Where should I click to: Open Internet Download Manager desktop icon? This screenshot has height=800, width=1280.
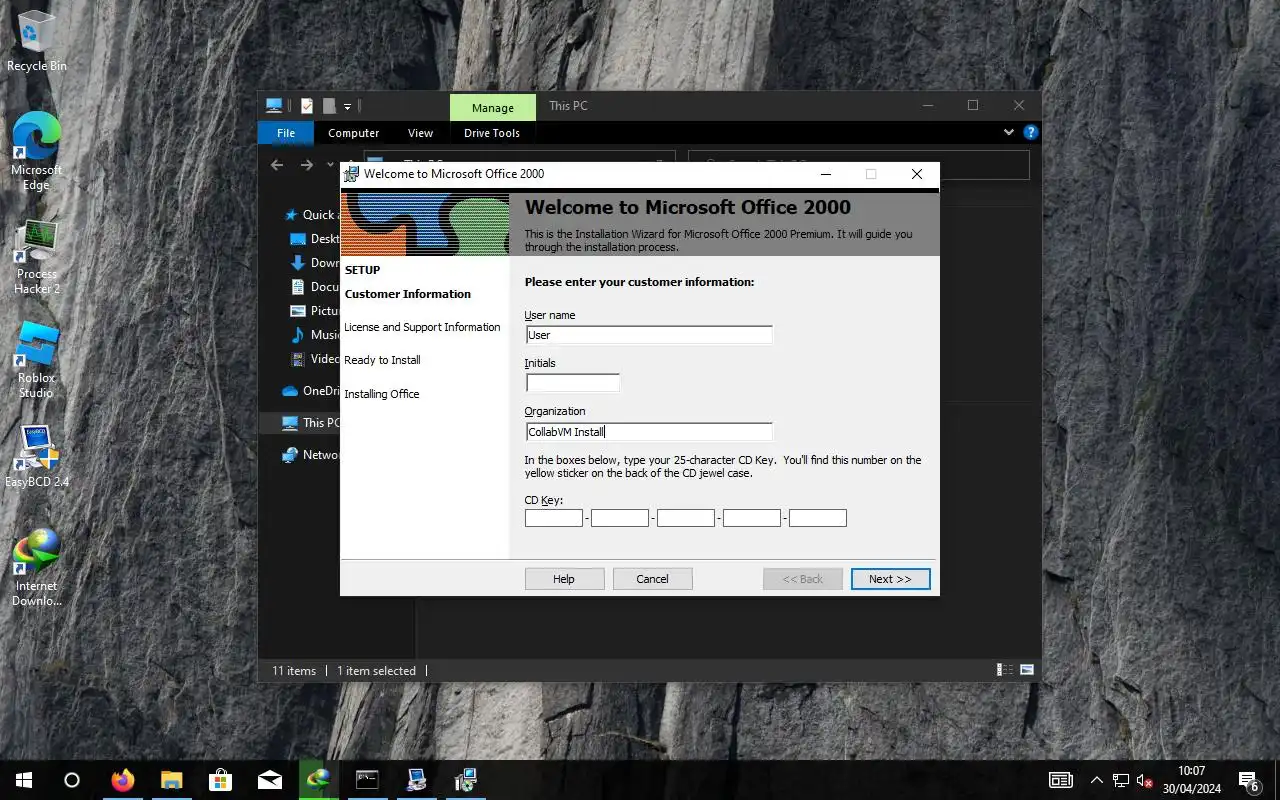point(37,567)
